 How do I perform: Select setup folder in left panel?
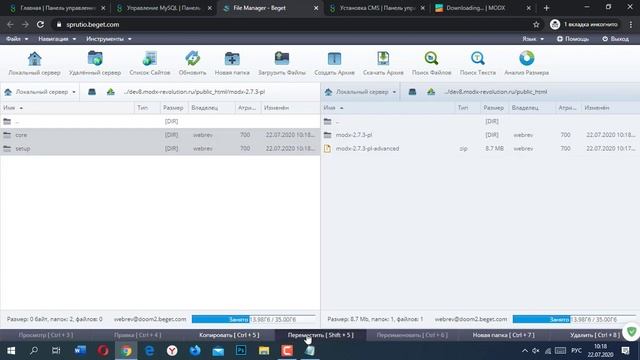pos(160,149)
